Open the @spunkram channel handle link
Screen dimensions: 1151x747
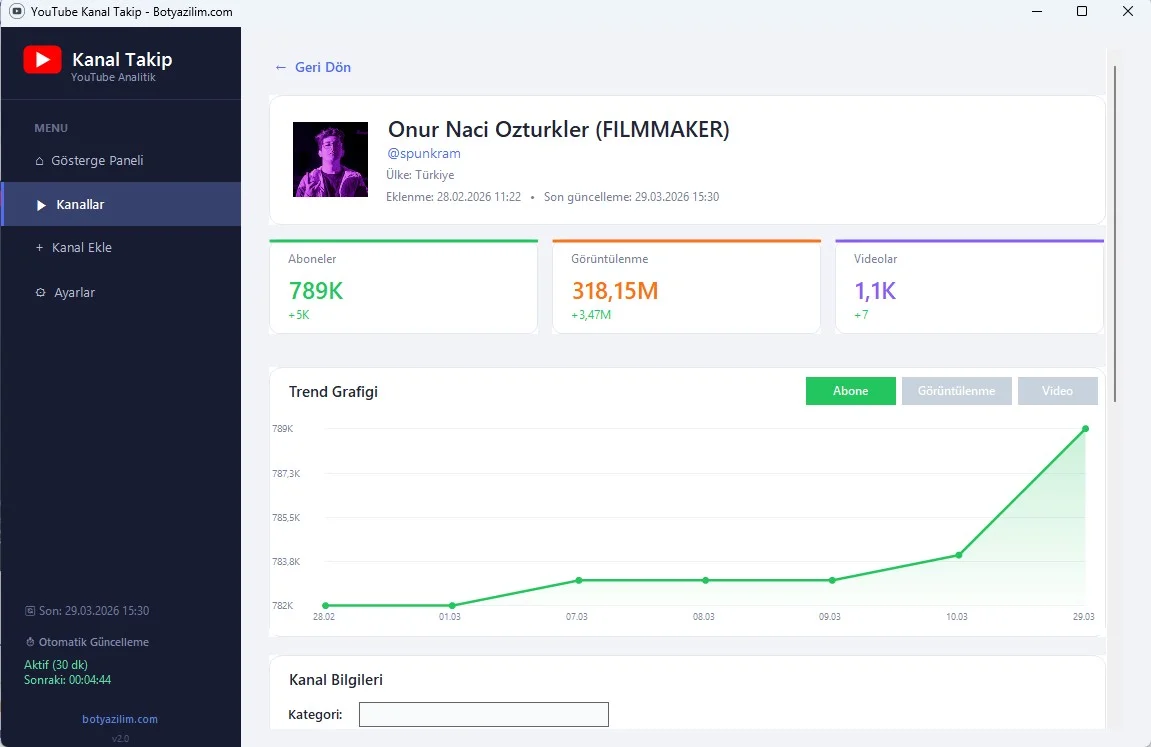pos(424,153)
